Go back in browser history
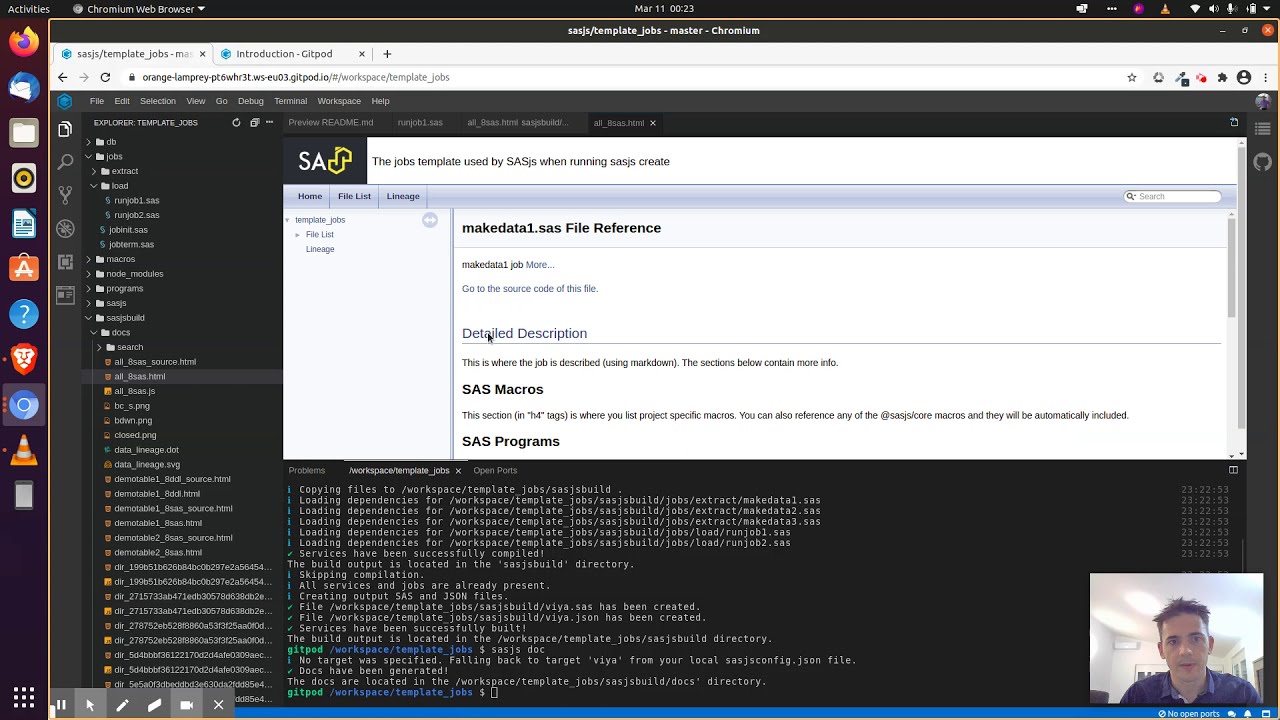Image resolution: width=1280 pixels, height=720 pixels. click(62, 77)
